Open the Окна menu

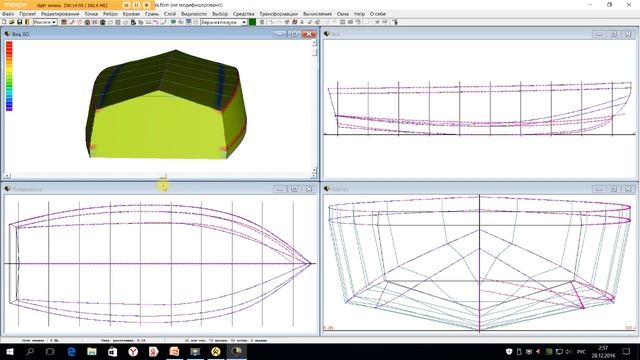pos(343,14)
